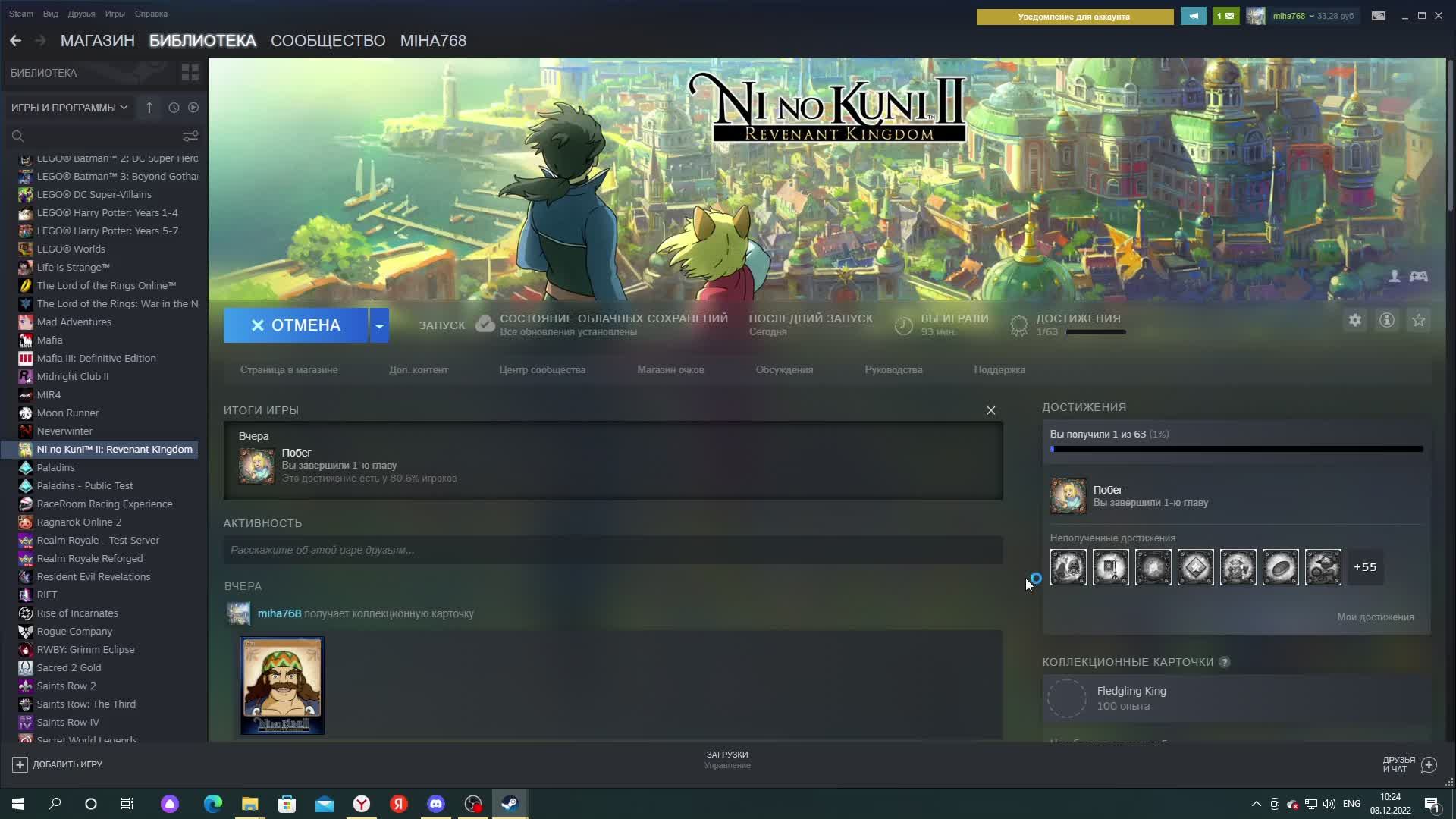Open Steam announcements megaphone icon
Viewport: 1456px width, 819px height.
click(x=1193, y=16)
